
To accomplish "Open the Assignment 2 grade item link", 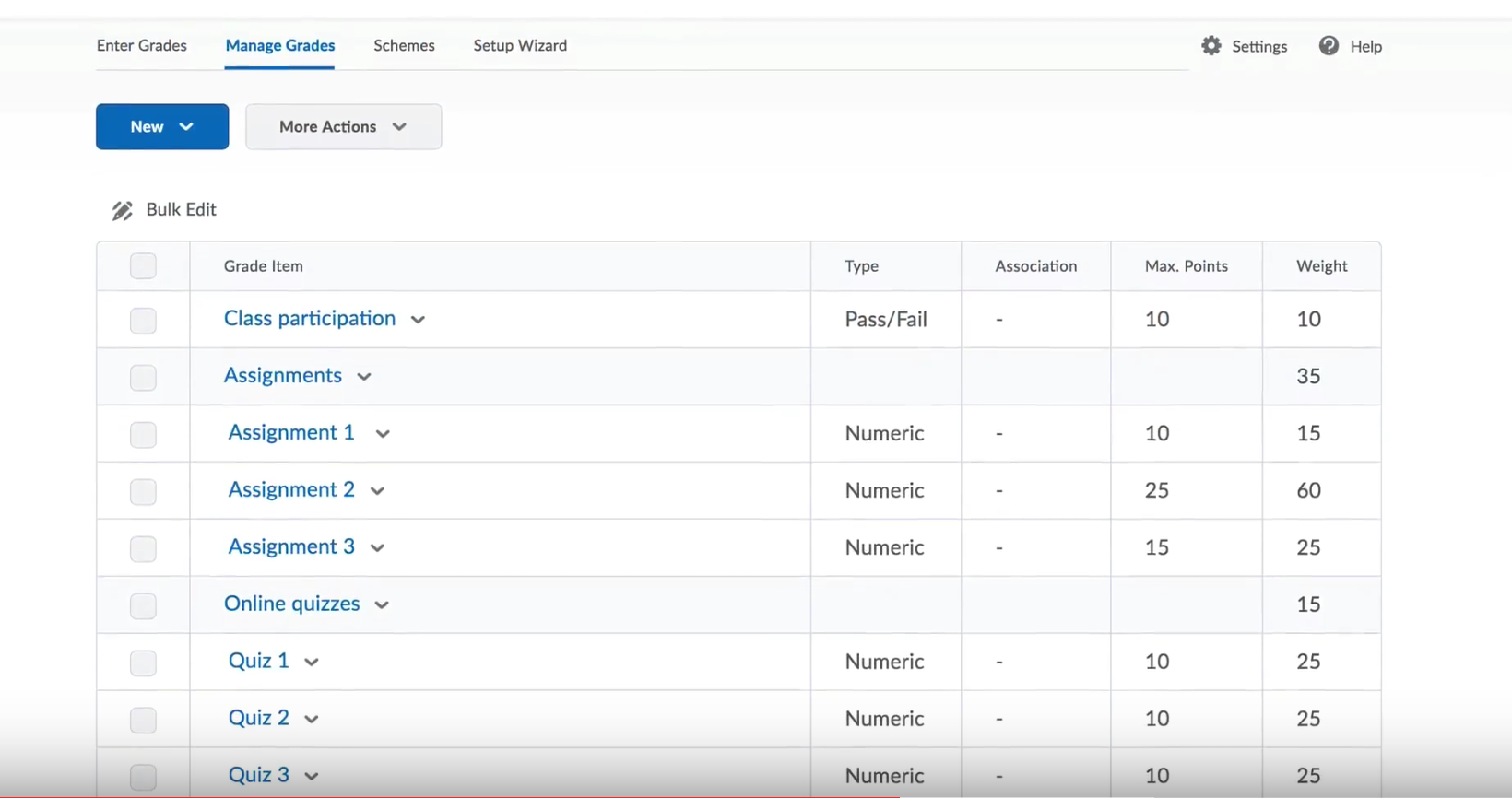I will point(291,489).
